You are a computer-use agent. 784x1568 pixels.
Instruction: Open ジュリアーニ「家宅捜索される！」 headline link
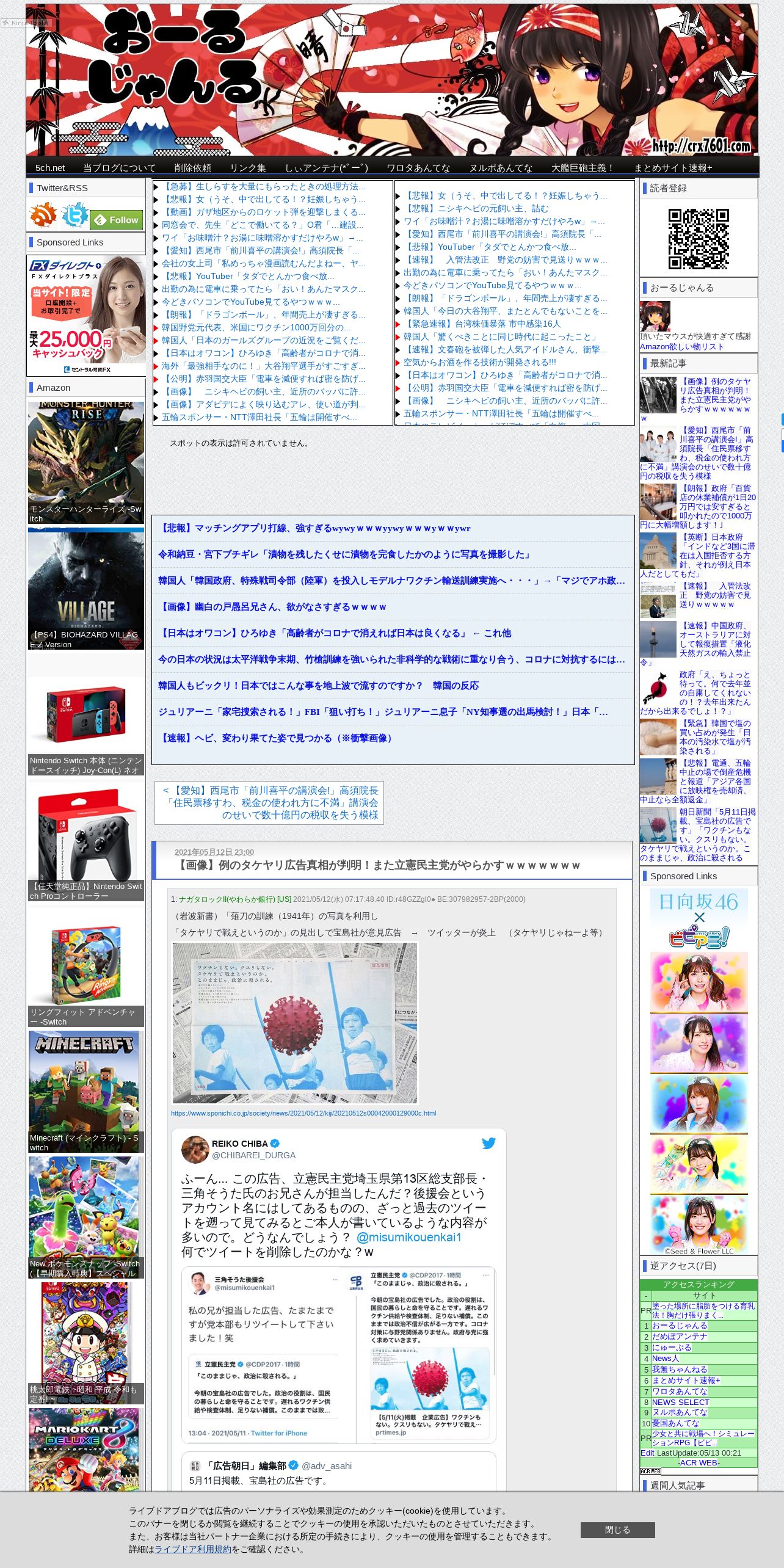pos(383,712)
